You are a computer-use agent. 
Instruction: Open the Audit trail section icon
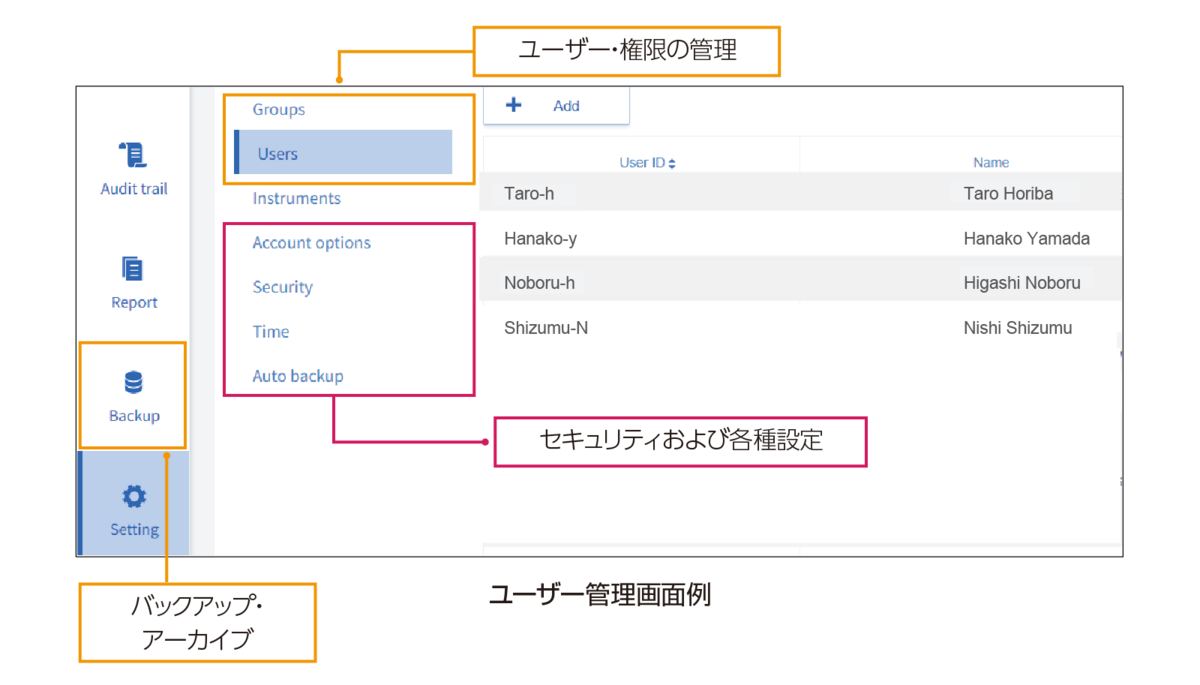(133, 156)
